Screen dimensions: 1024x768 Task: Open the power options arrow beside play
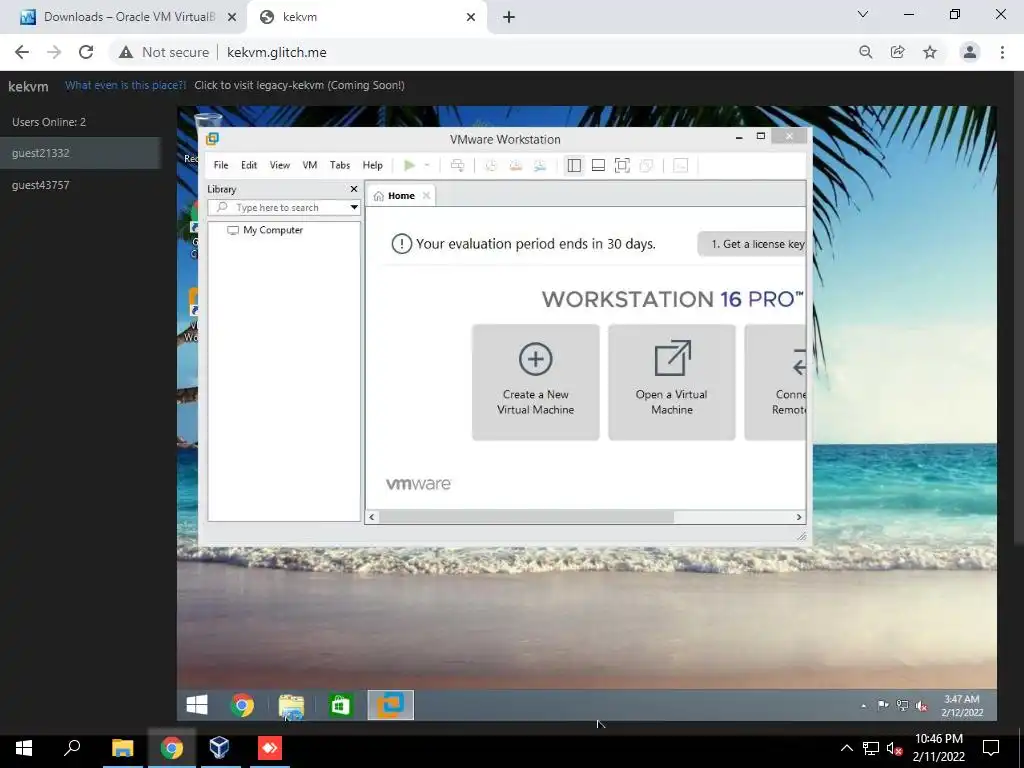pos(426,165)
